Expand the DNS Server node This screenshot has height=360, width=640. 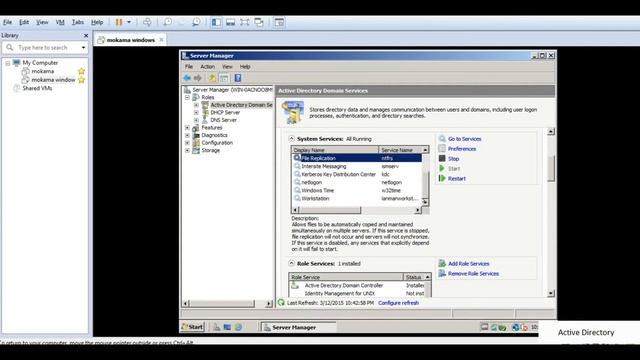196,120
